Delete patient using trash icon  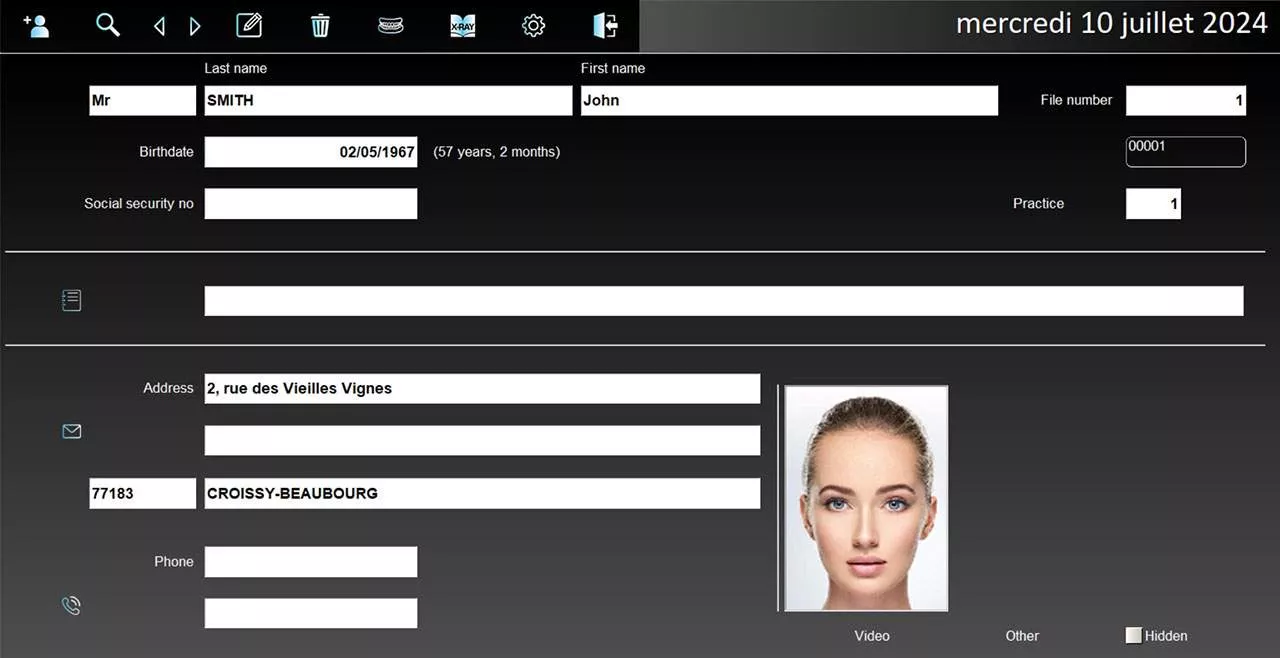click(320, 26)
